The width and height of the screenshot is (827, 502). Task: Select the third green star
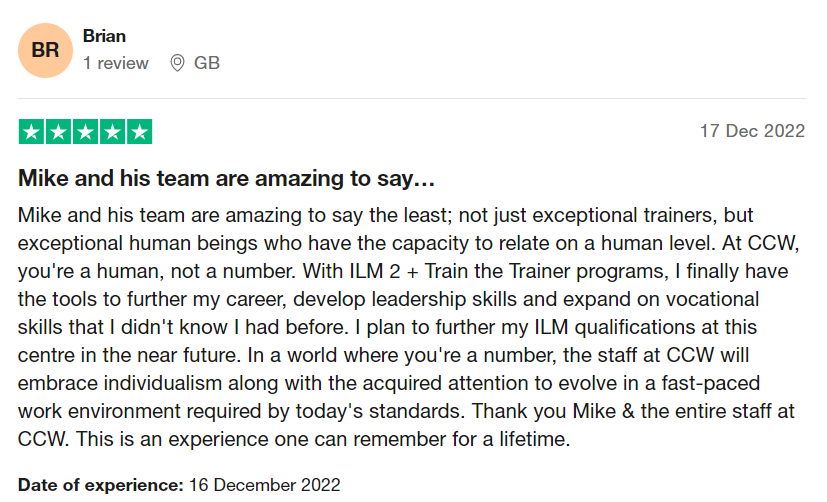click(85, 132)
